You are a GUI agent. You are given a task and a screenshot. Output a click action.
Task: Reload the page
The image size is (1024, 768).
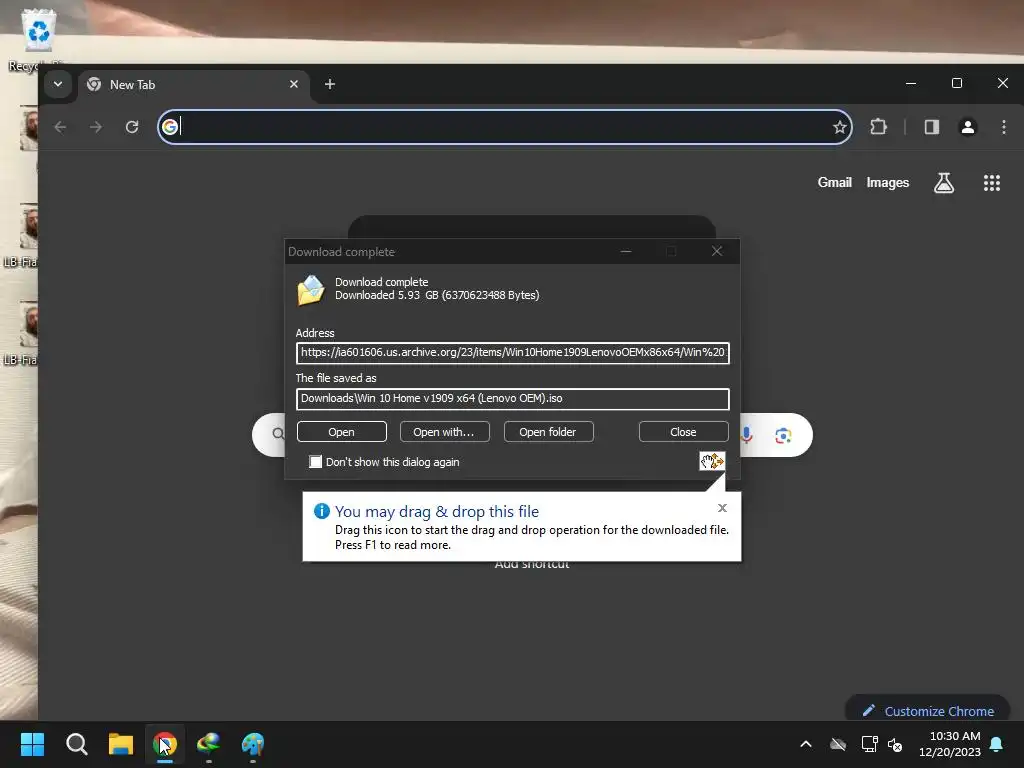[132, 127]
